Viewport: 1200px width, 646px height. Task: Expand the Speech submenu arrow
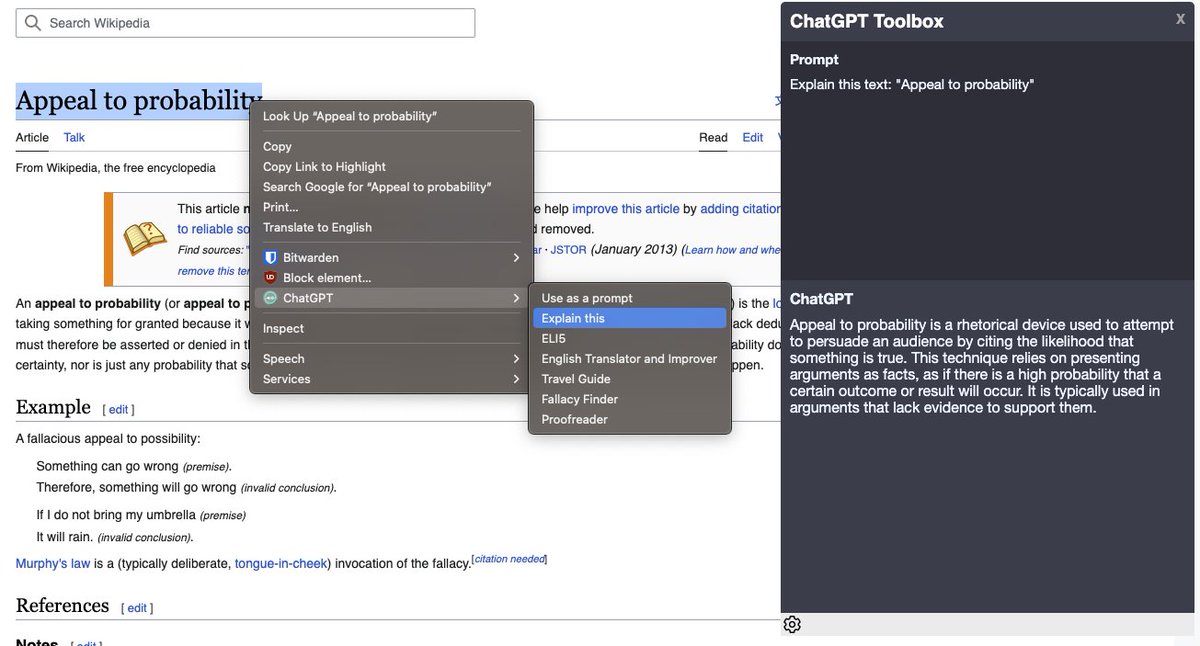click(516, 359)
